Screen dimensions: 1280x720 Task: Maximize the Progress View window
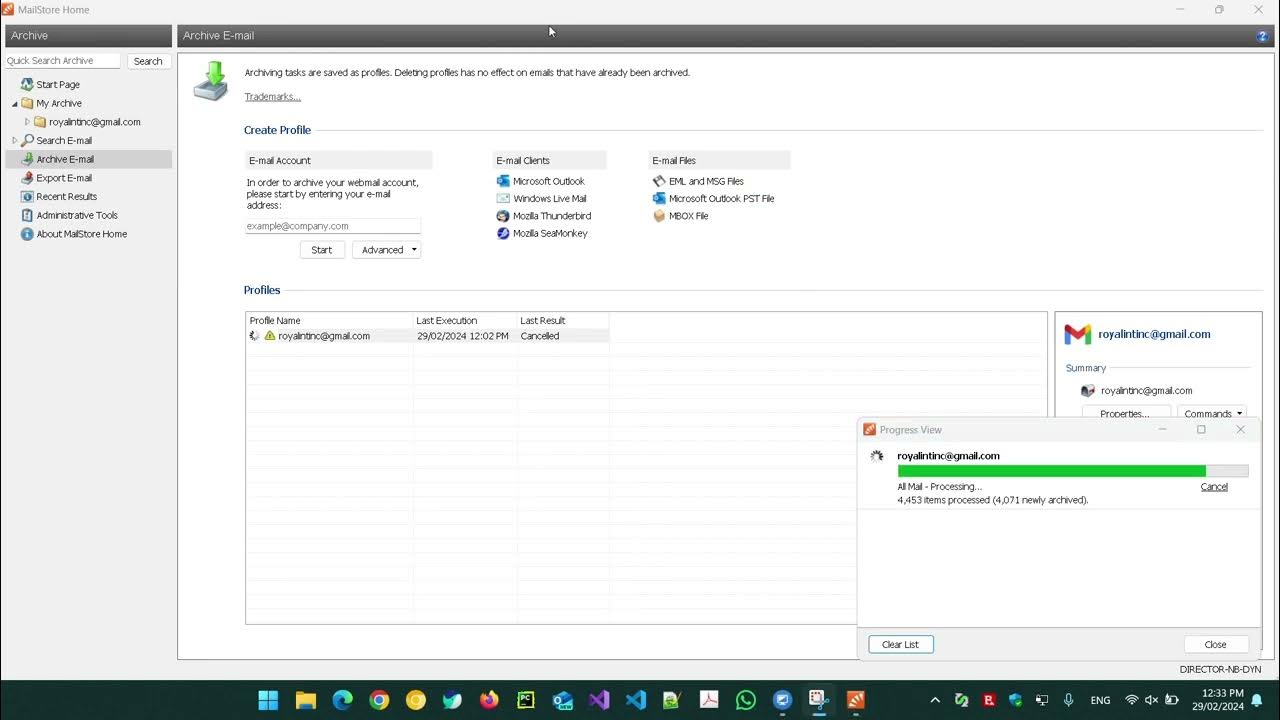[1201, 430]
